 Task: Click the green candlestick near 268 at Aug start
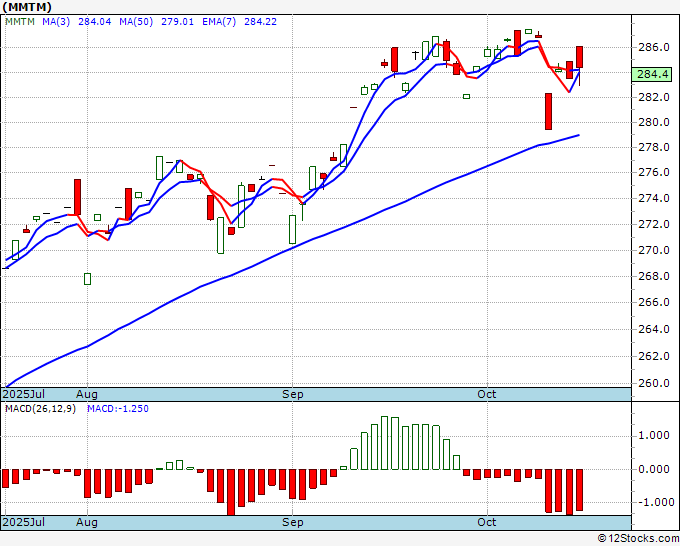coord(88,279)
